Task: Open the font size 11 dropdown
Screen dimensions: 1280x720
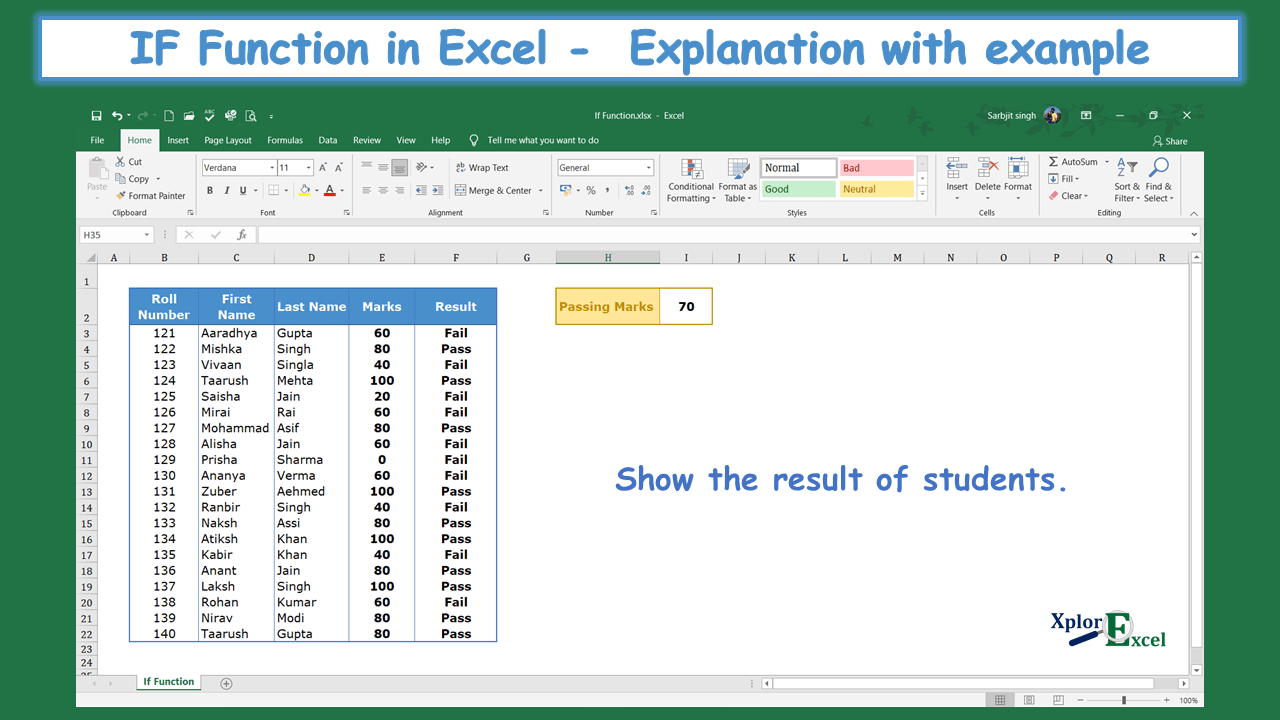Action: [309, 168]
